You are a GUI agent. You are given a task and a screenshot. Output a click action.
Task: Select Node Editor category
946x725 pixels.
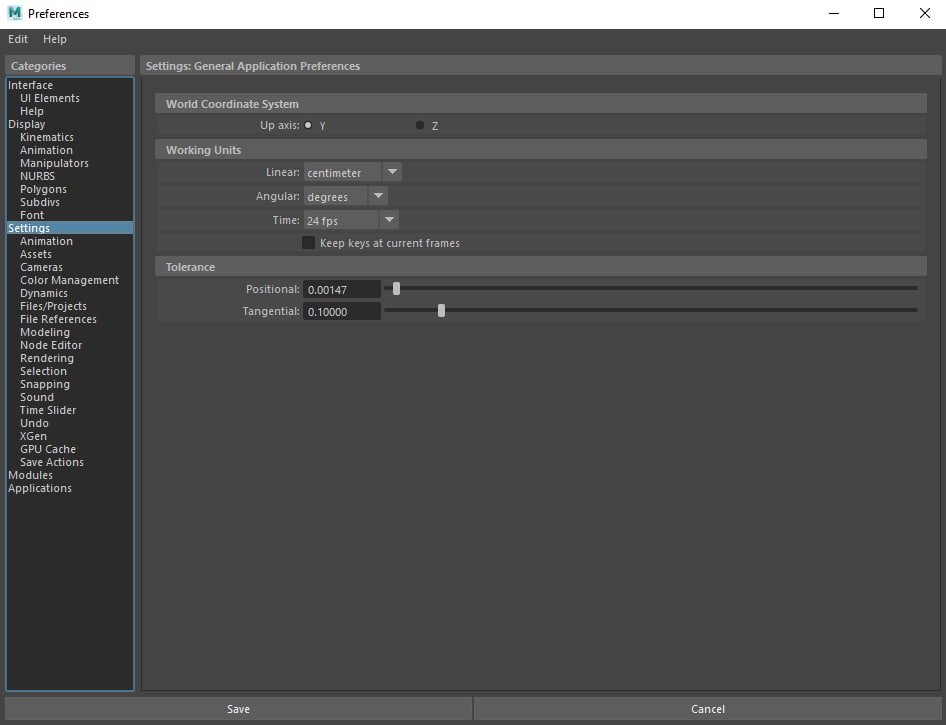[x=51, y=345]
